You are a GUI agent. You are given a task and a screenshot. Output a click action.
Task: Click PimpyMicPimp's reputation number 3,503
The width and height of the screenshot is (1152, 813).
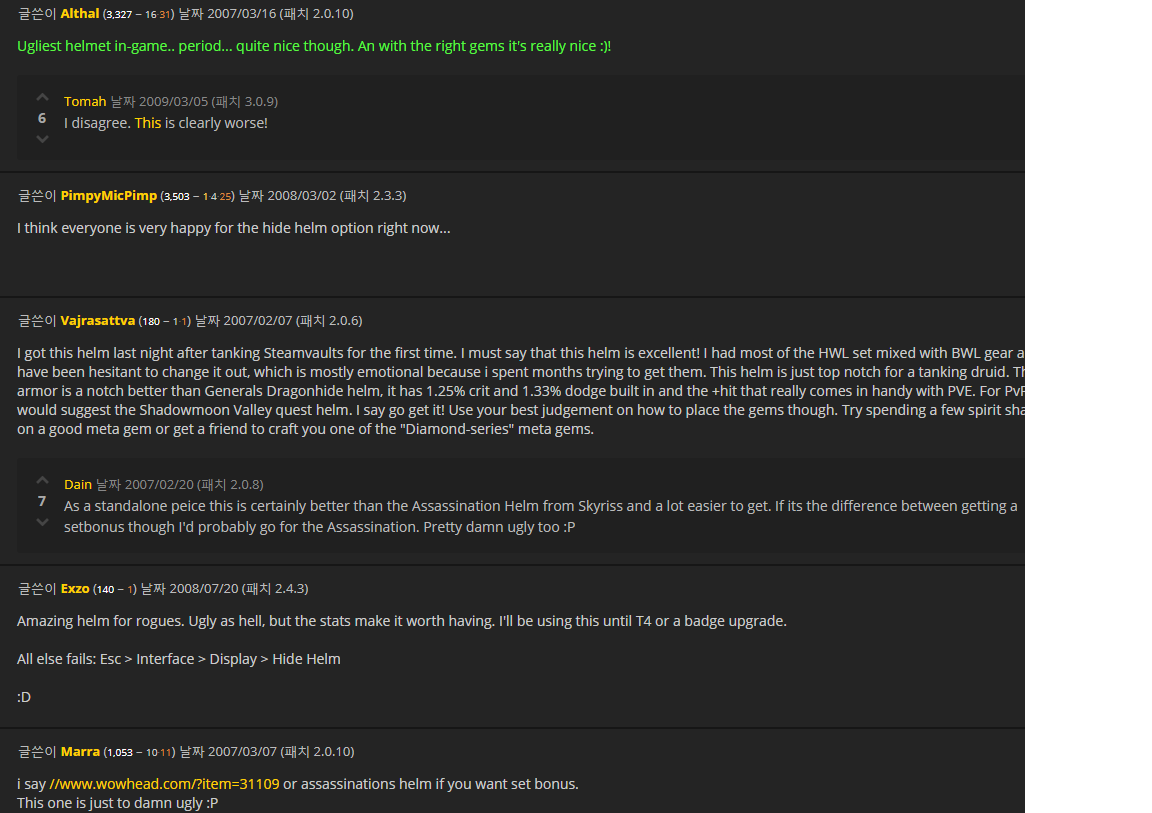point(175,196)
